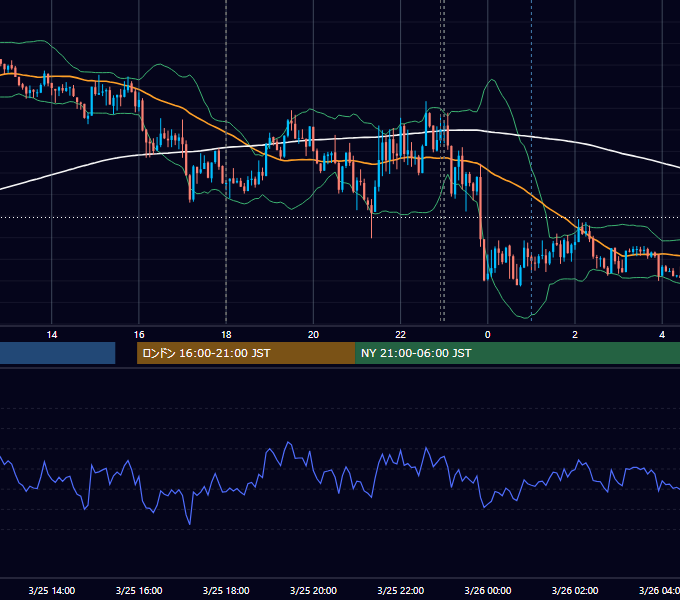Click the 14 hour label on chart axis

tap(52, 335)
